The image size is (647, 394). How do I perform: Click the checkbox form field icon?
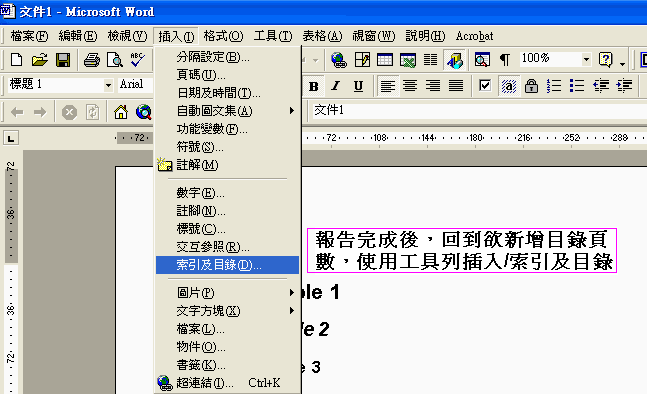(485, 86)
